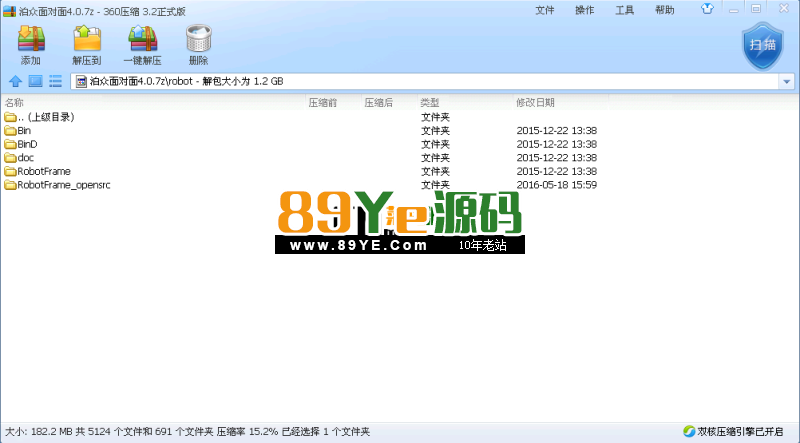Sort by the 修改日期 (Modified date) column header

pos(535,103)
